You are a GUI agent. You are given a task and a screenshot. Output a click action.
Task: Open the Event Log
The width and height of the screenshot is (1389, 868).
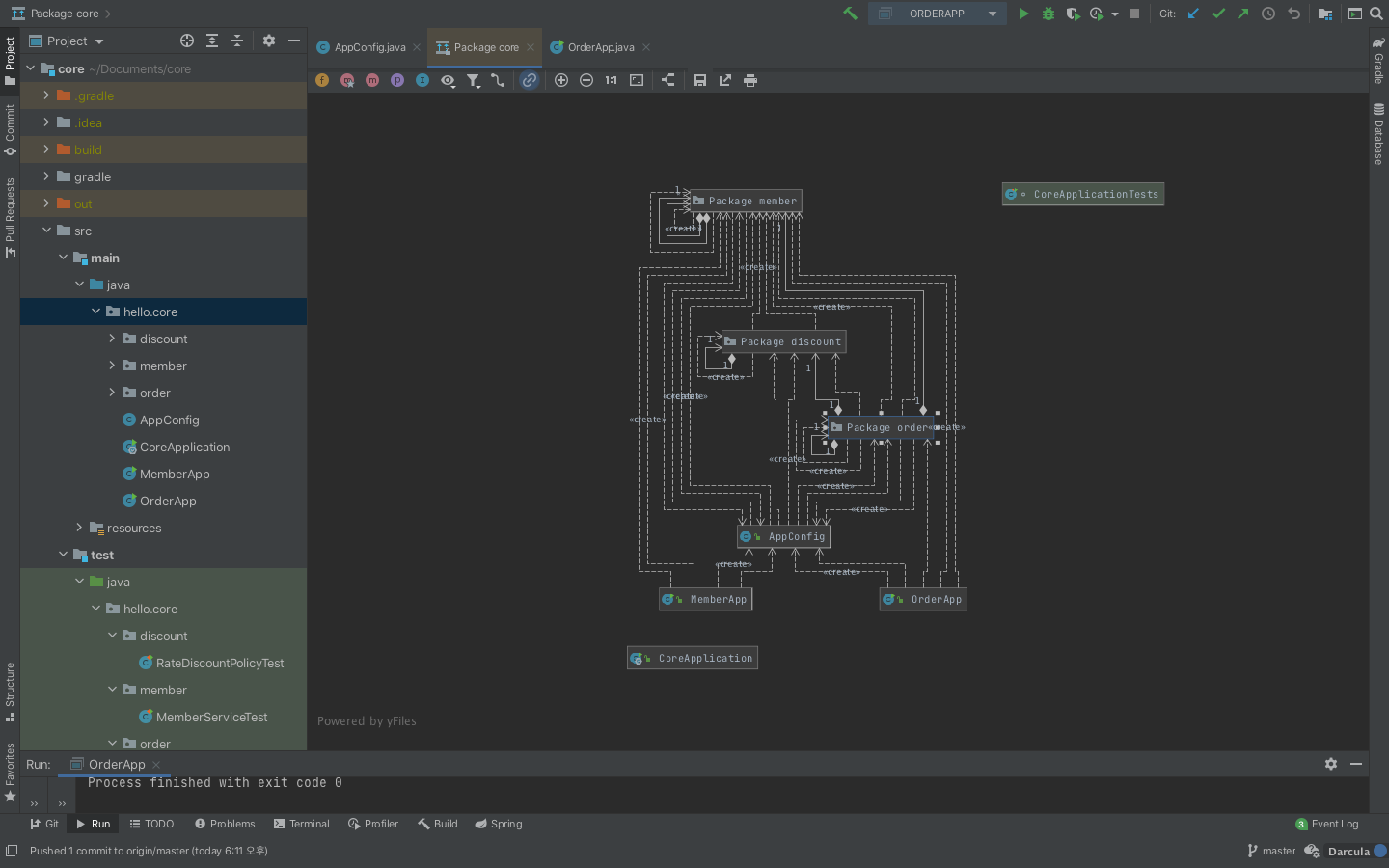(x=1327, y=824)
